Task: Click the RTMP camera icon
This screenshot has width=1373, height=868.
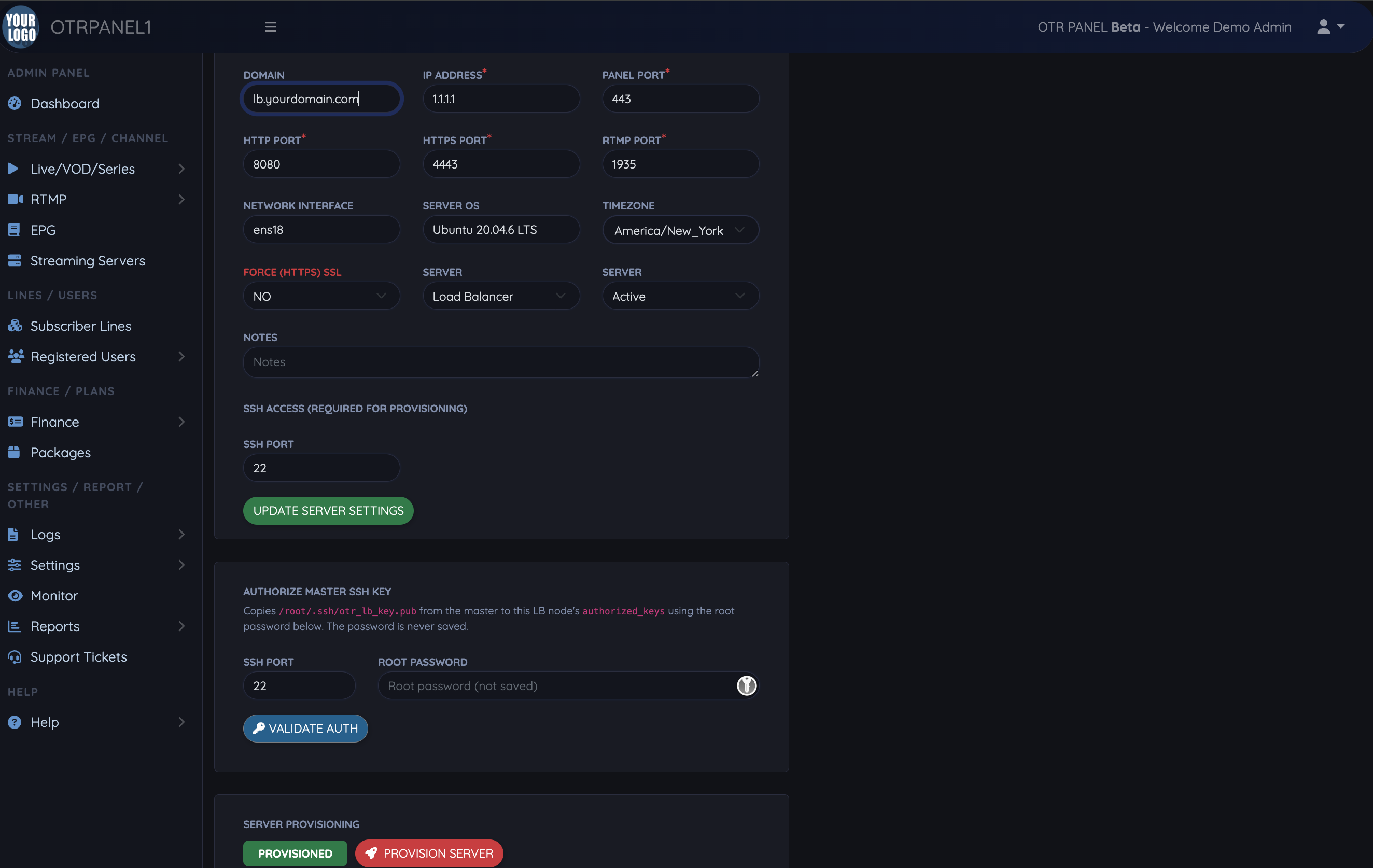Action: coord(16,199)
